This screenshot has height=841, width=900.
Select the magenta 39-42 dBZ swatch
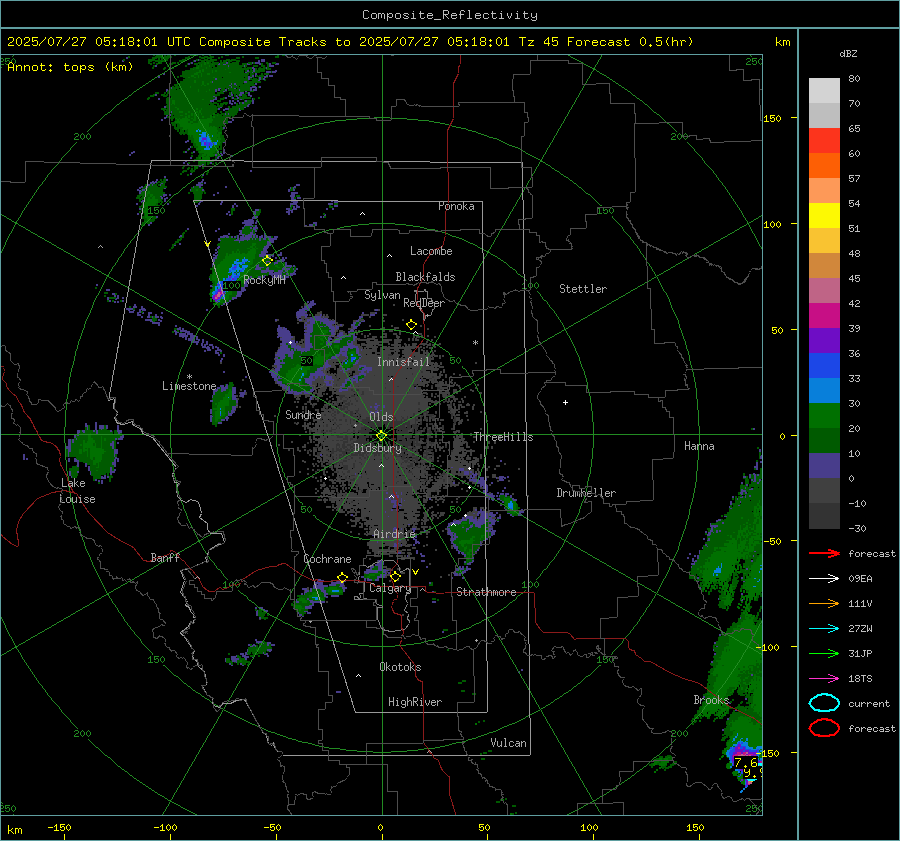[x=824, y=316]
